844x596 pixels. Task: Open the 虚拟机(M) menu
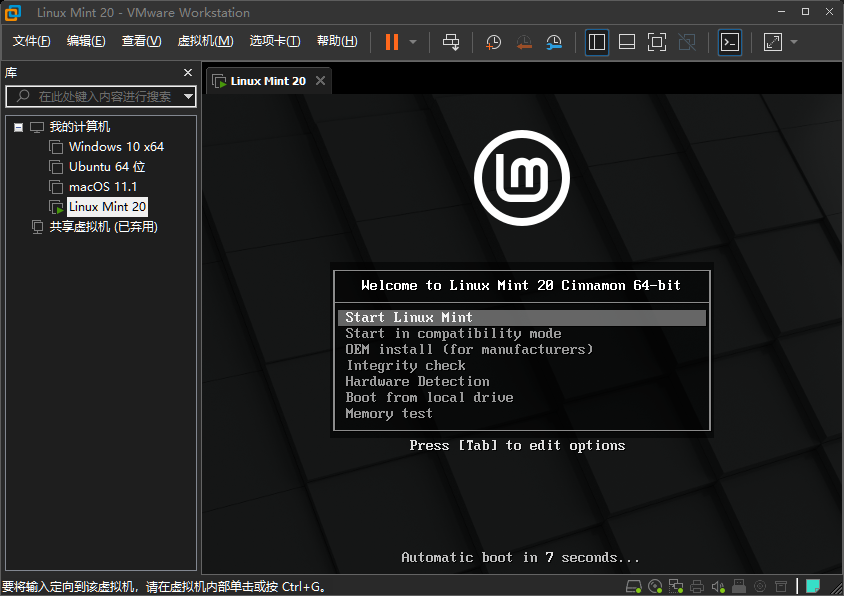coord(205,41)
